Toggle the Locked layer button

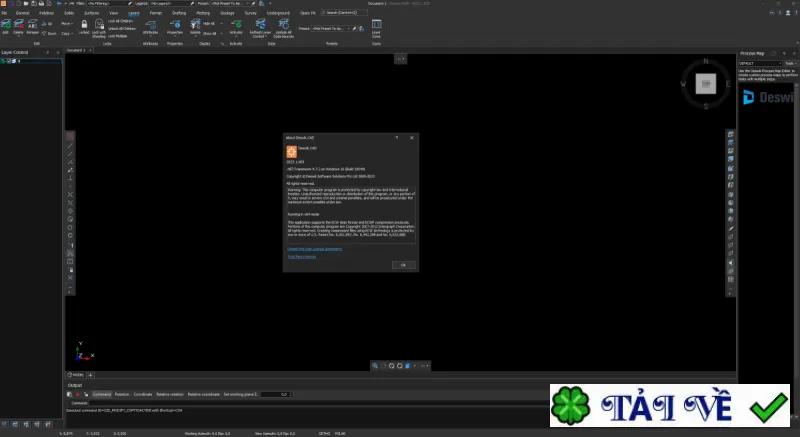(x=84, y=27)
